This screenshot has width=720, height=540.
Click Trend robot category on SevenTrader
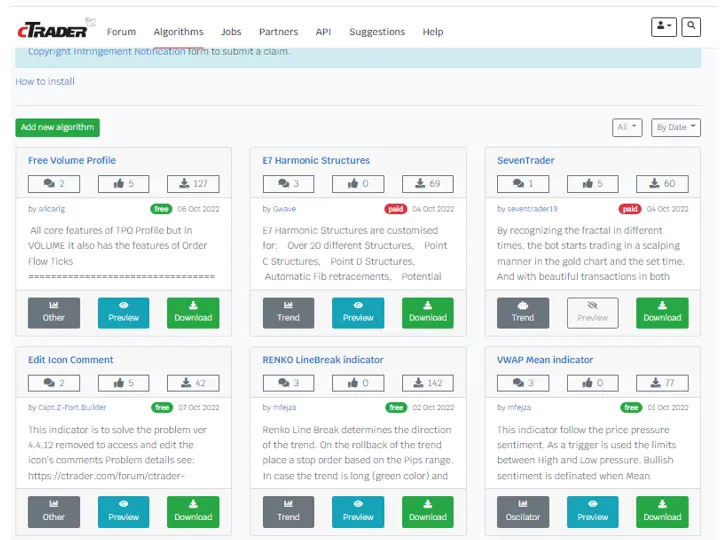(x=523, y=313)
